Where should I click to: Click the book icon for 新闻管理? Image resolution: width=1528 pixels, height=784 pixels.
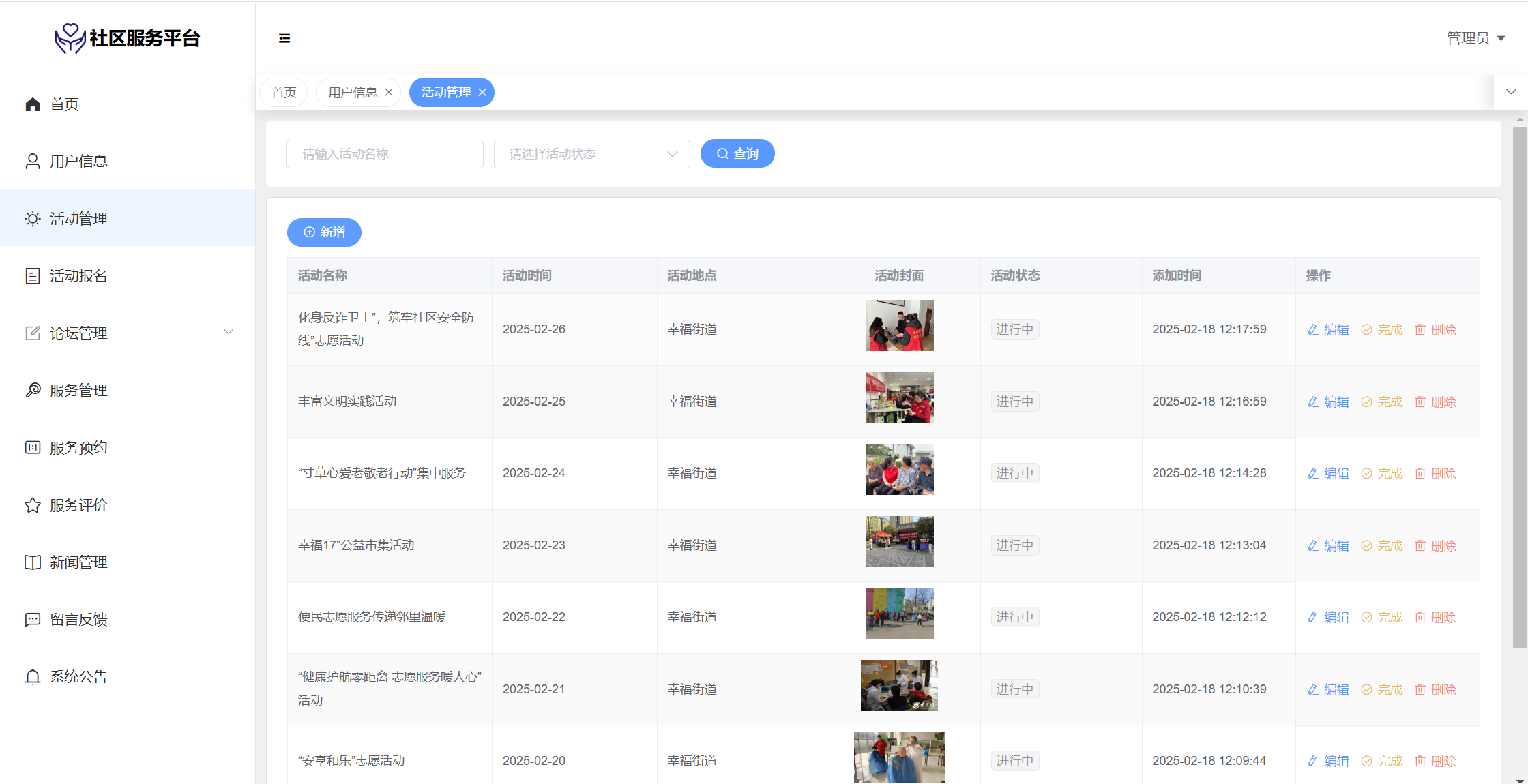[33, 562]
